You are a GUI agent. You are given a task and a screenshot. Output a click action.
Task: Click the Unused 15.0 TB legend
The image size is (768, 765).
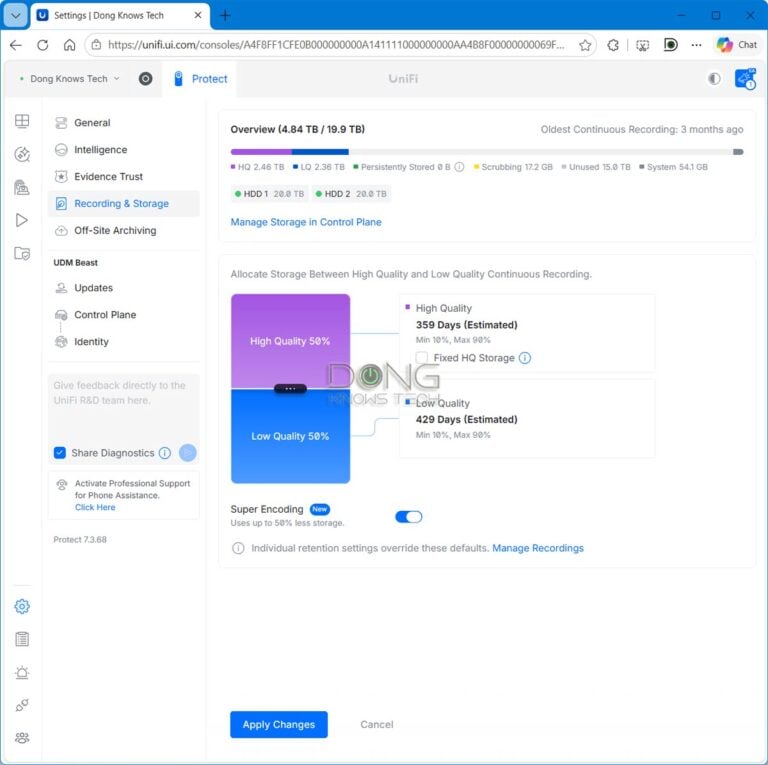[596, 167]
